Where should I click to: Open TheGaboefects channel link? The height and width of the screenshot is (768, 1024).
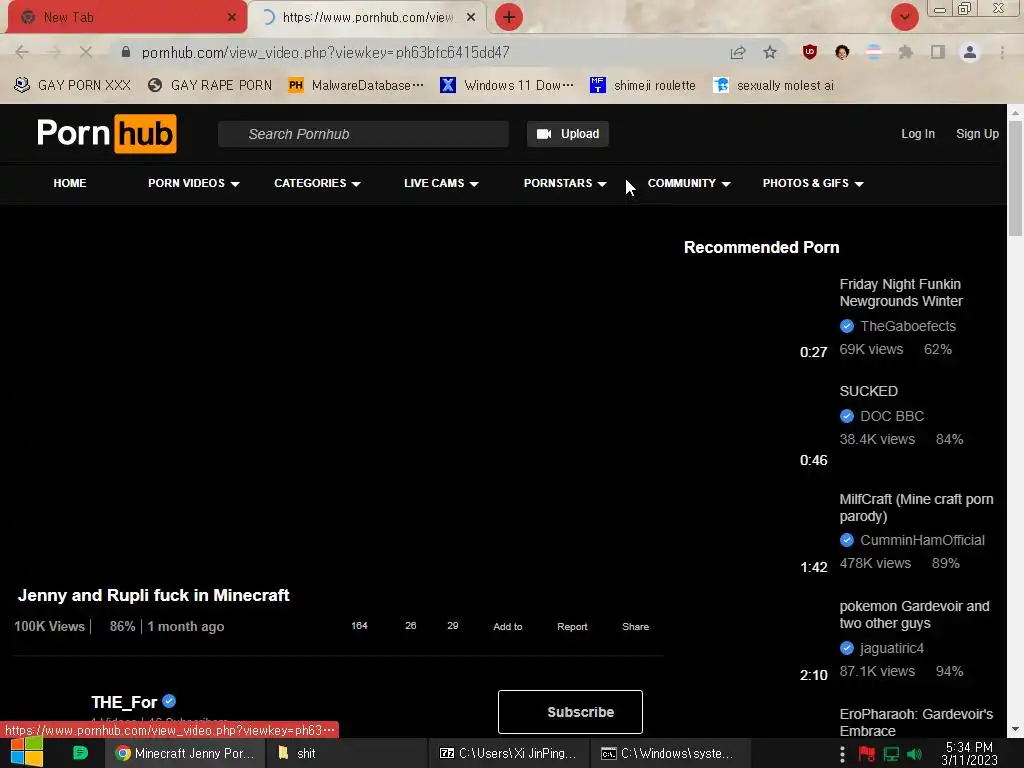907,326
